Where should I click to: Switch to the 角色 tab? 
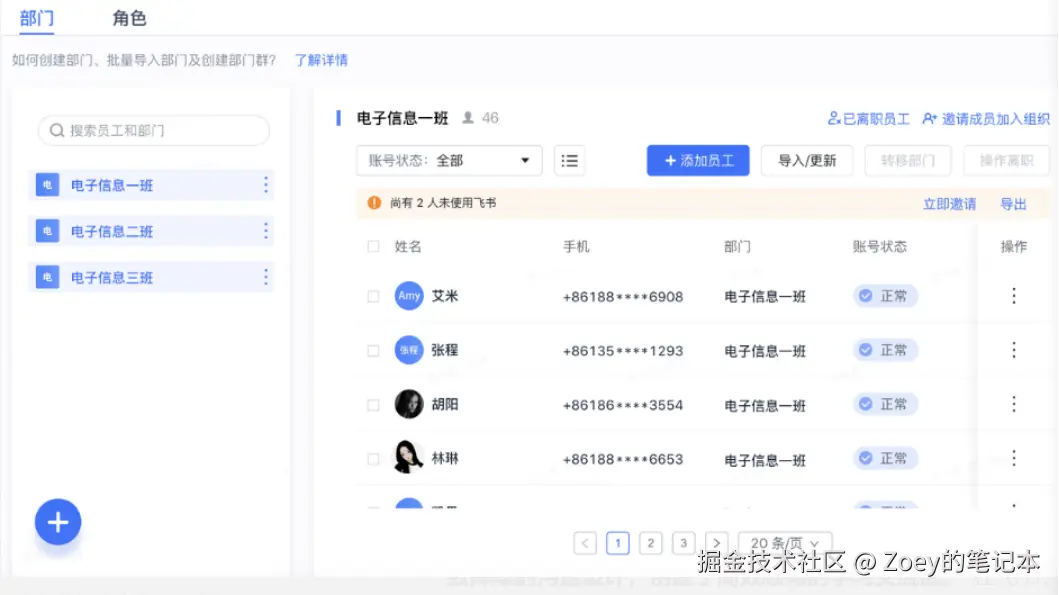pyautogui.click(x=129, y=18)
